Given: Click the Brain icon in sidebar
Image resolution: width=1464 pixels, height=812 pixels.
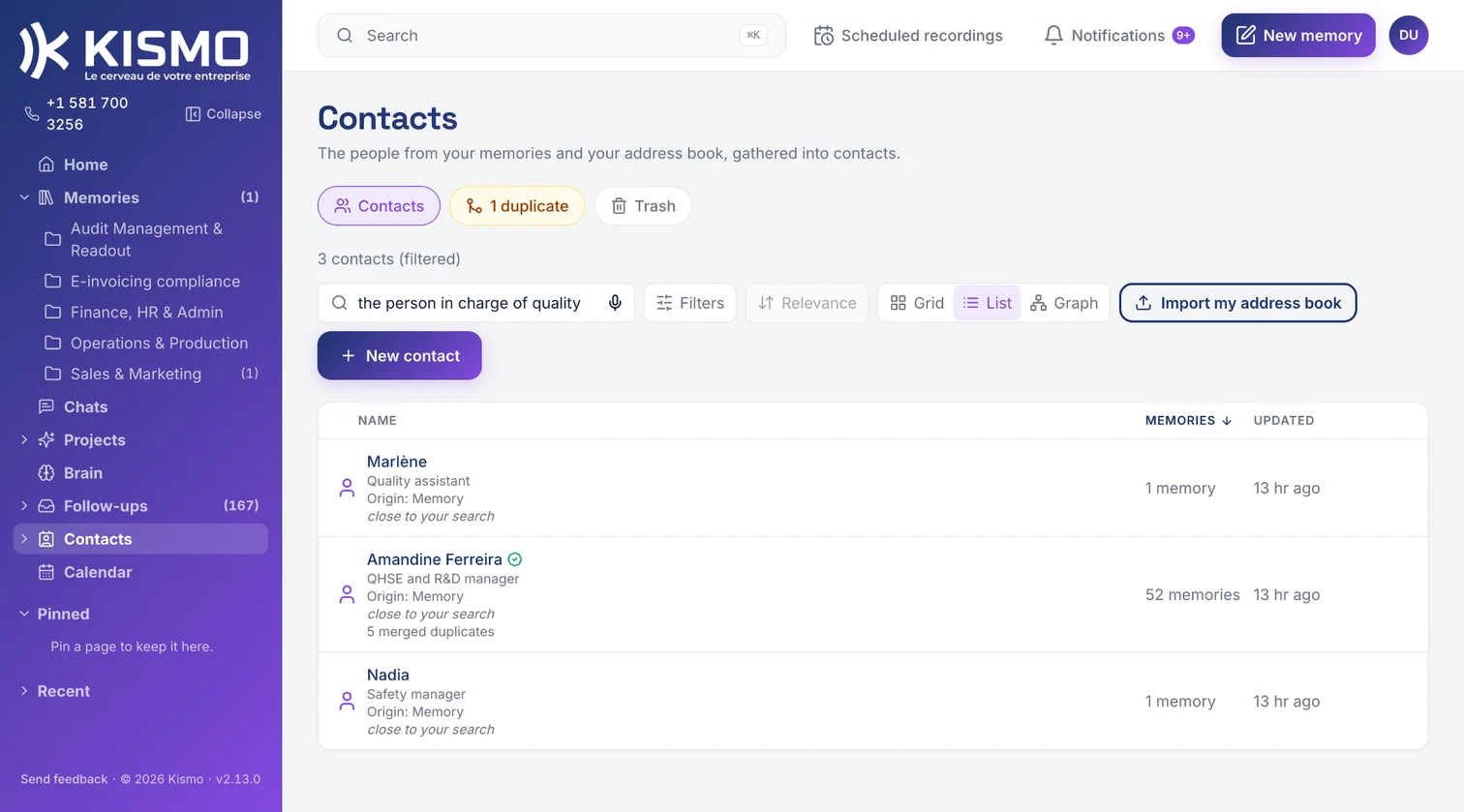Looking at the screenshot, I should [46, 473].
